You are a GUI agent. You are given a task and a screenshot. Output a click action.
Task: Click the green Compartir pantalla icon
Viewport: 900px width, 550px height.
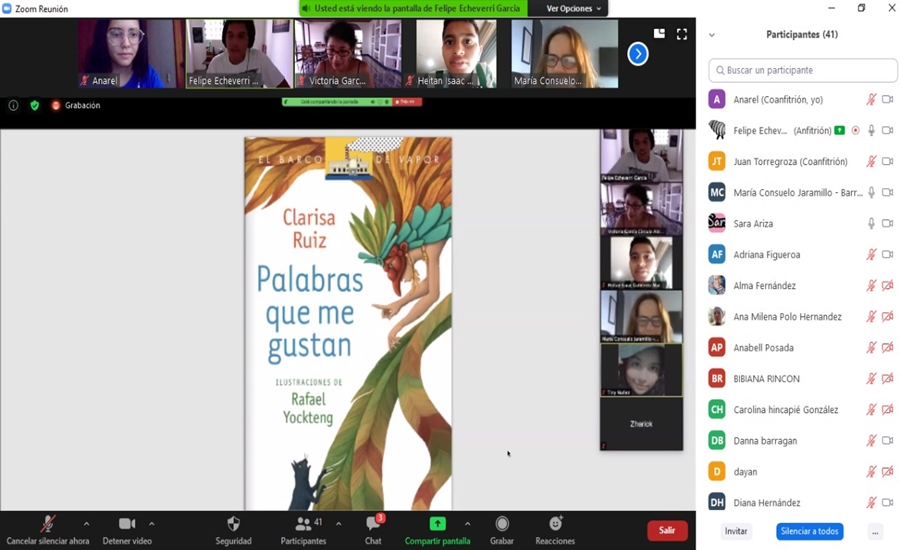tap(437, 524)
